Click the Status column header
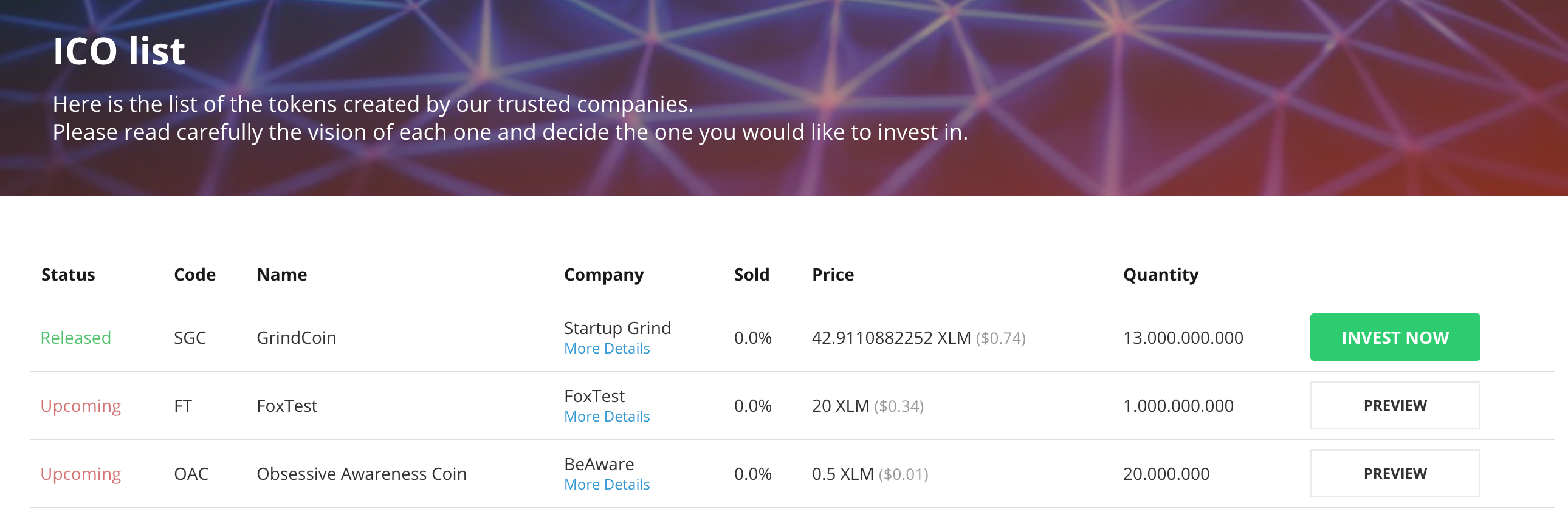 68,275
